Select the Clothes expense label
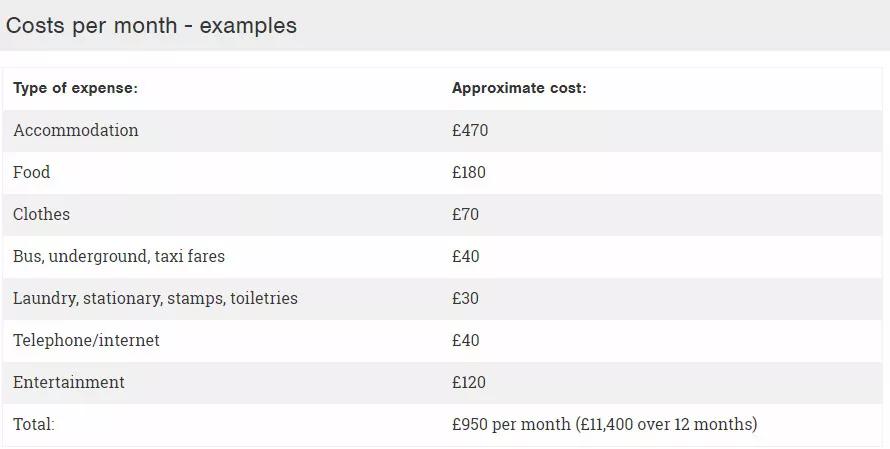 pos(41,214)
